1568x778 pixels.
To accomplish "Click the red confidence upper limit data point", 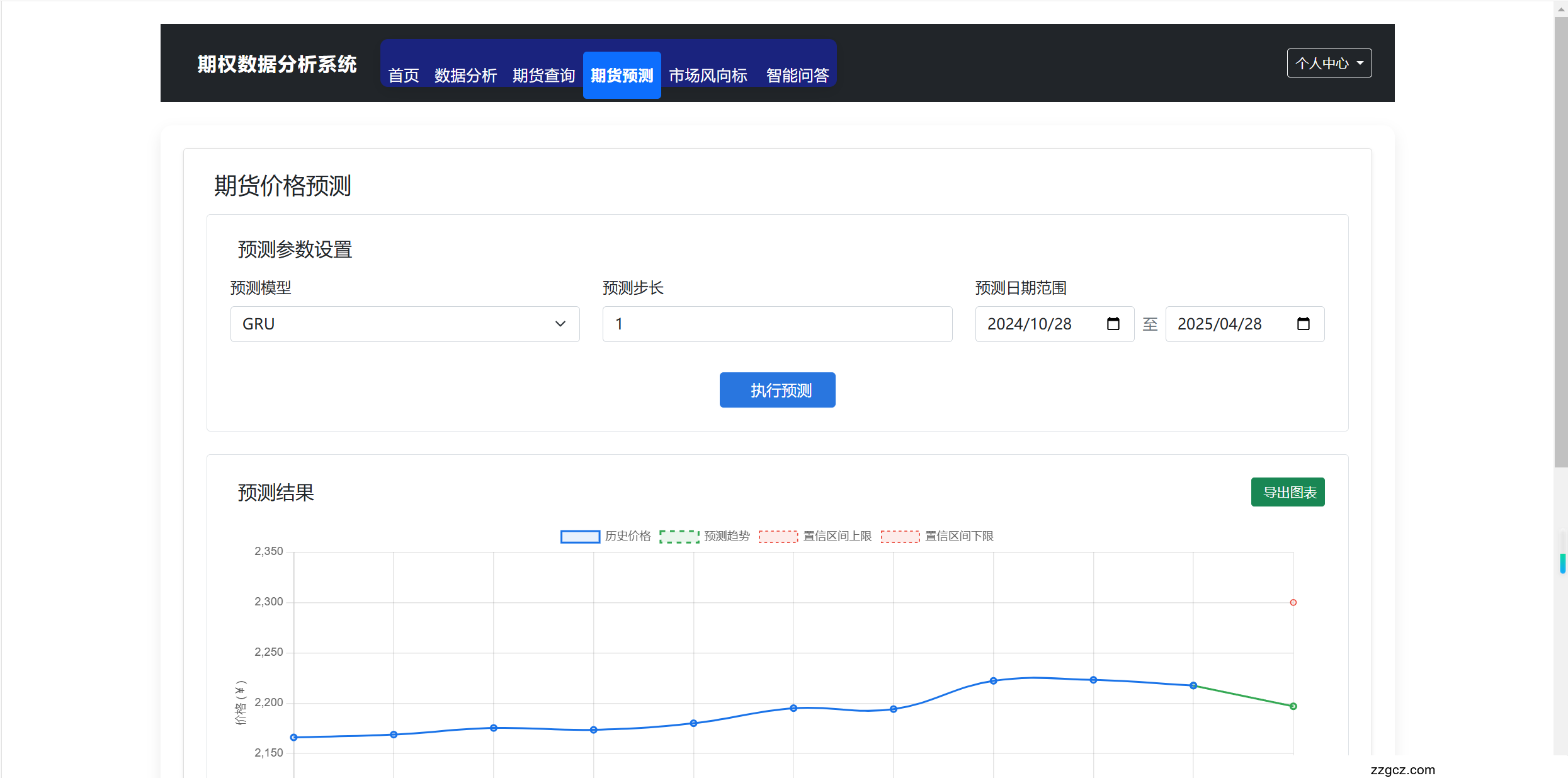I will point(1293,603).
